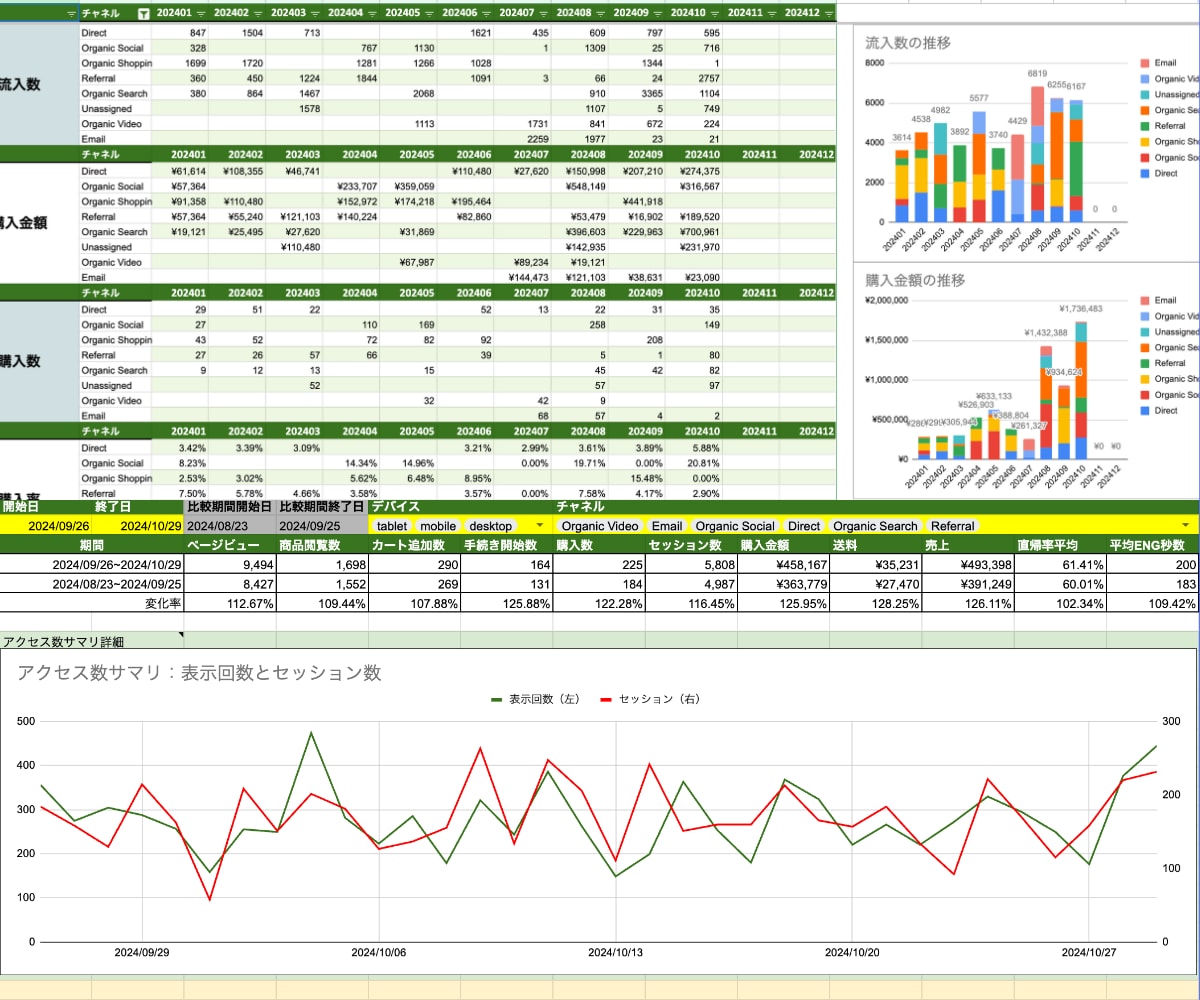The height and width of the screenshot is (1000, 1200).
Task: Open the filter icon for column 202412
Action: 827,14
